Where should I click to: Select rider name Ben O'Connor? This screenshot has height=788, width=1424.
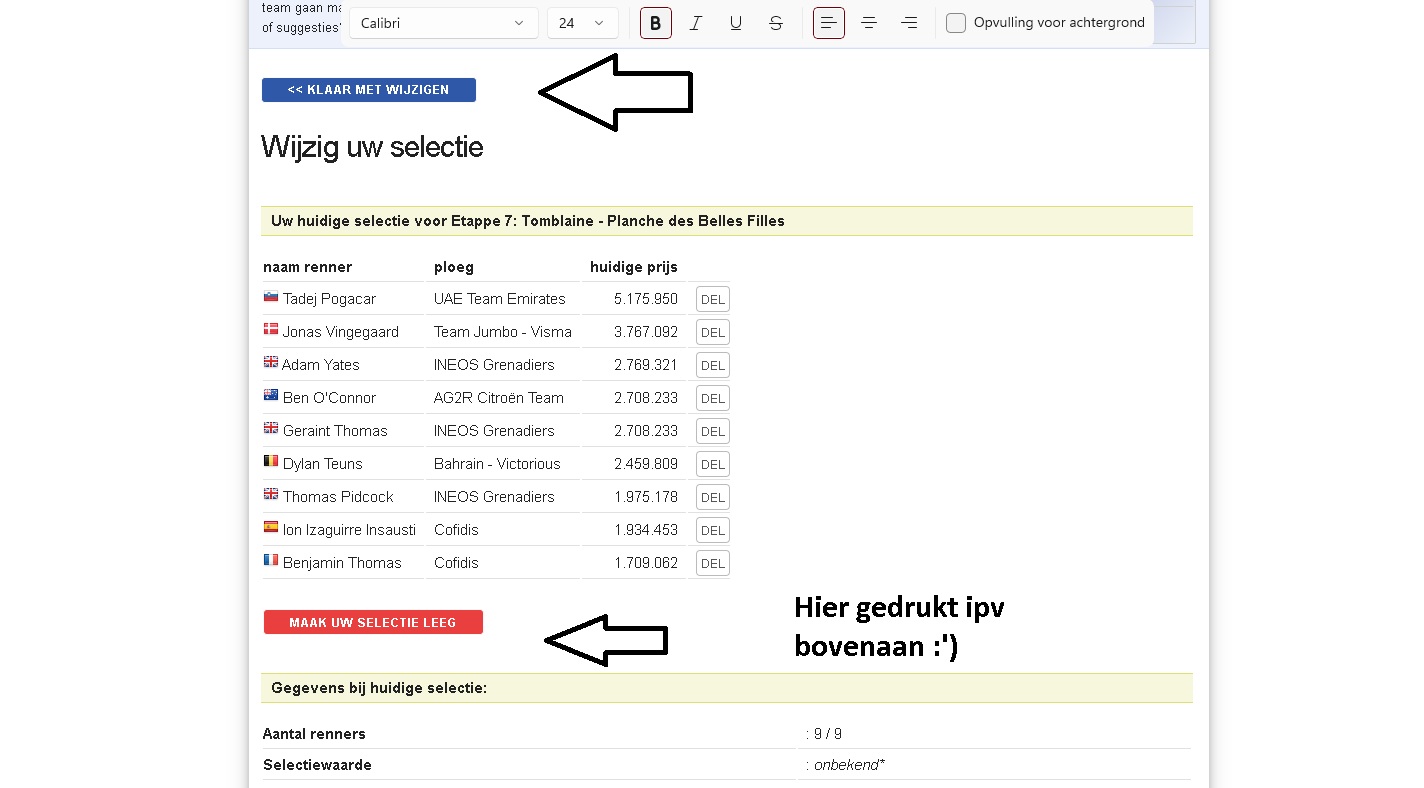pos(329,398)
